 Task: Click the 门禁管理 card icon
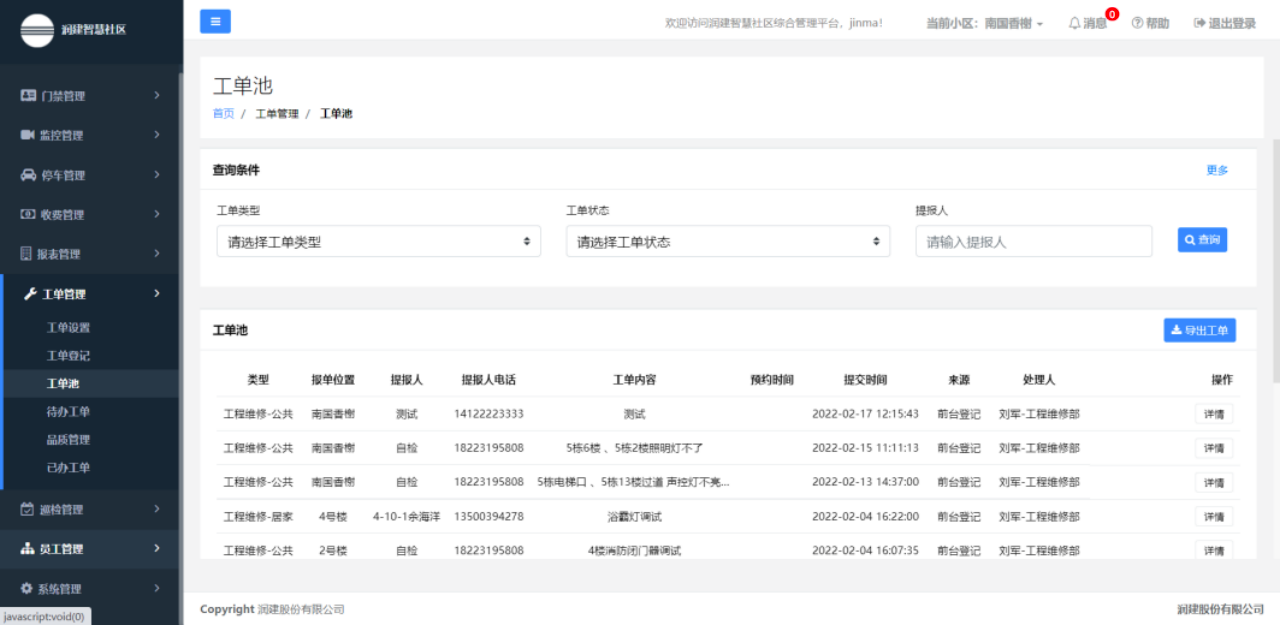pos(28,96)
